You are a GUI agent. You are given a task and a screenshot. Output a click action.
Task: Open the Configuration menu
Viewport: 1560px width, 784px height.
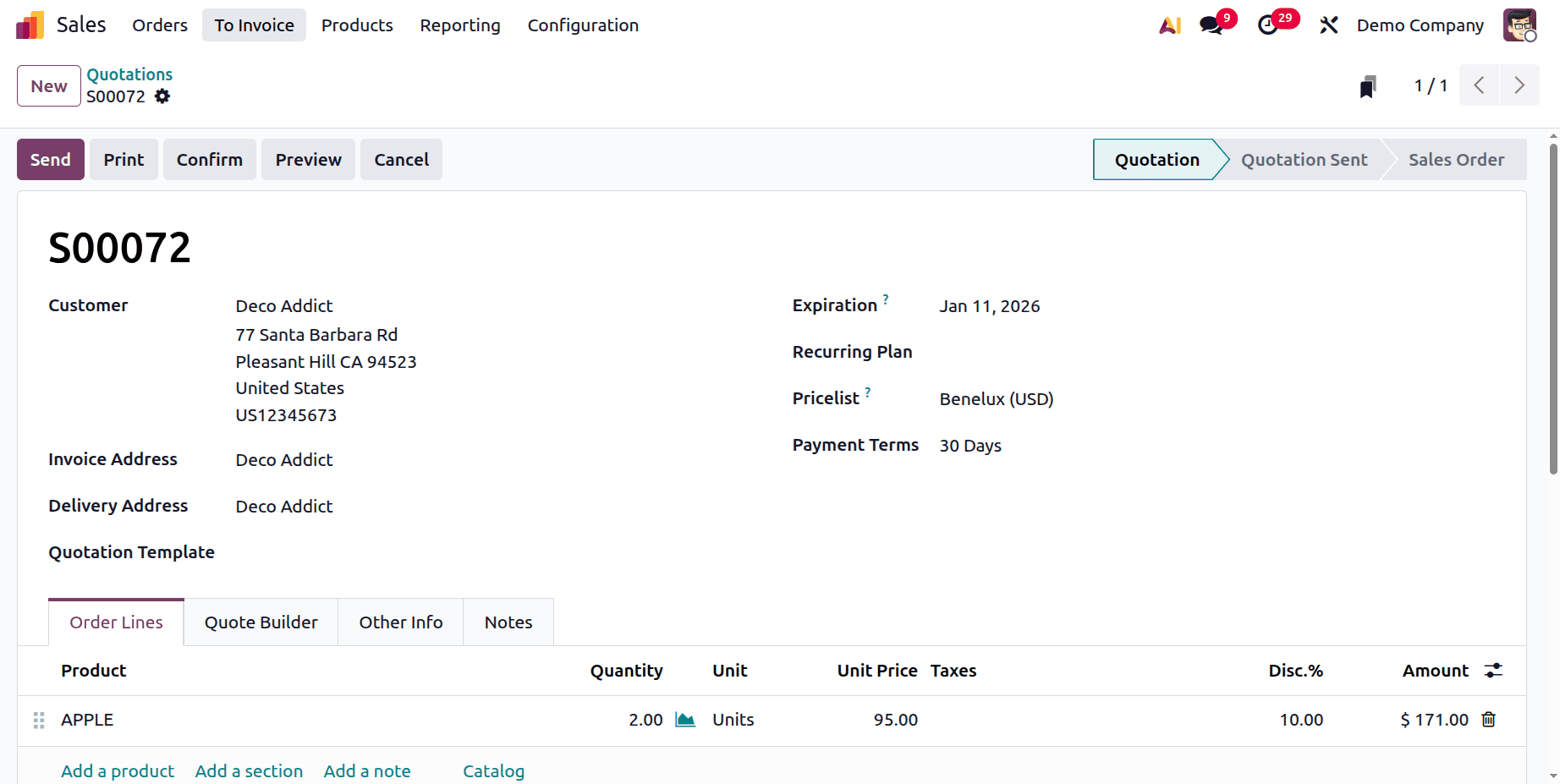582,25
